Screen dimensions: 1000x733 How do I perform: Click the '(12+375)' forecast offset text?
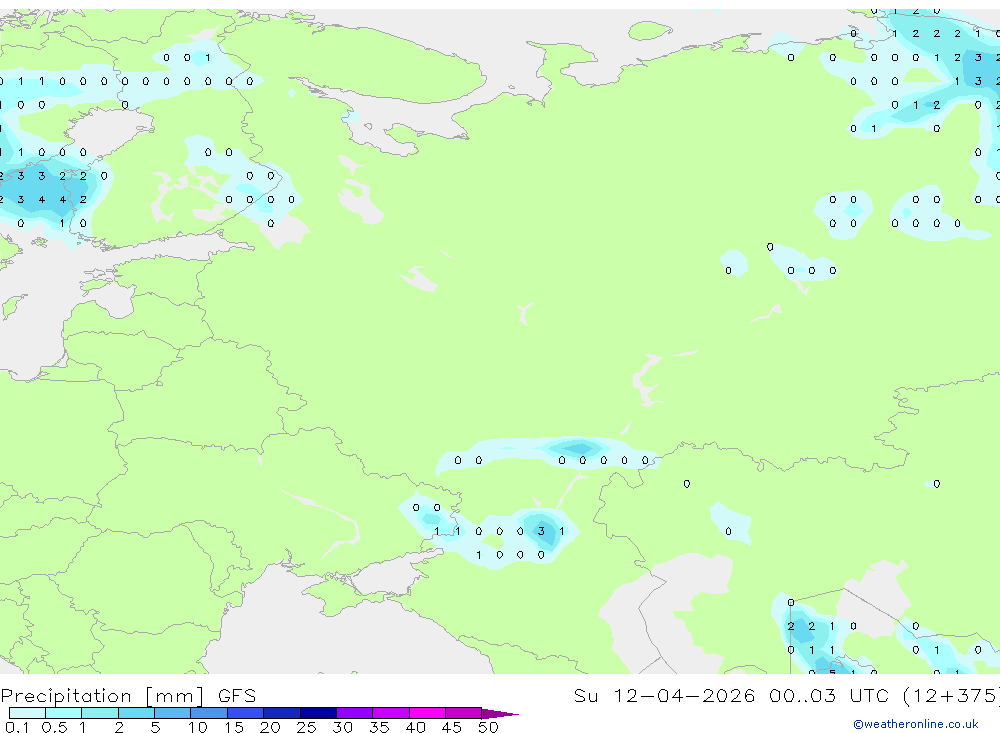click(951, 695)
